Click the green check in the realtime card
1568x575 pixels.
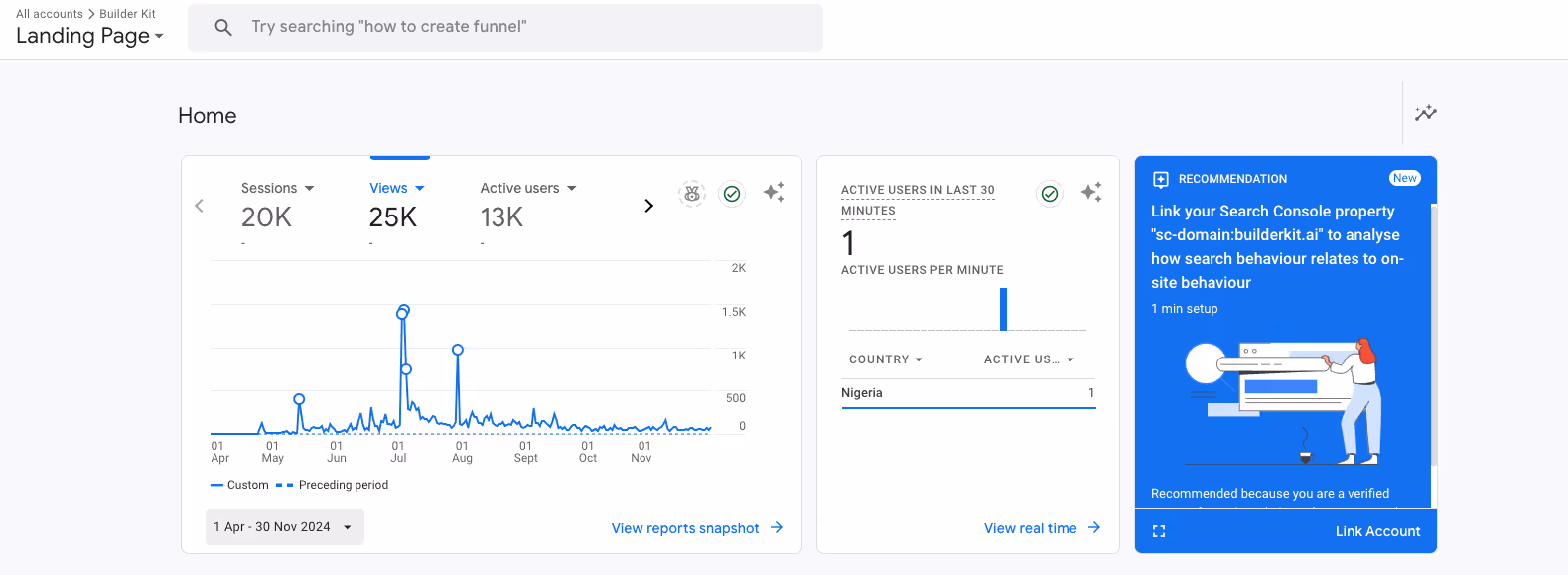[1050, 194]
